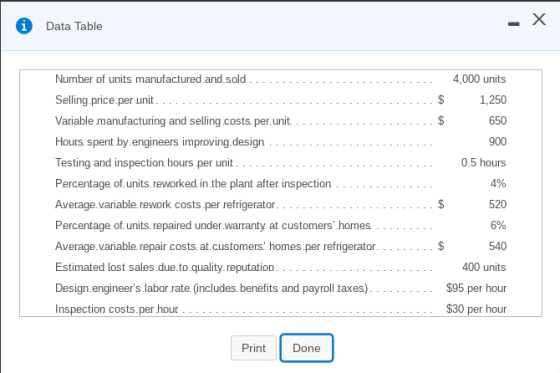This screenshot has height=373, width=560.
Task: Click Average variable rework costs label
Action: 165,204
